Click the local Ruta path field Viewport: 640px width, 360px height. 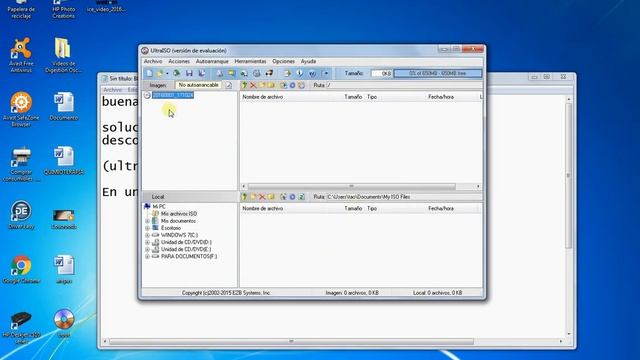pos(403,197)
